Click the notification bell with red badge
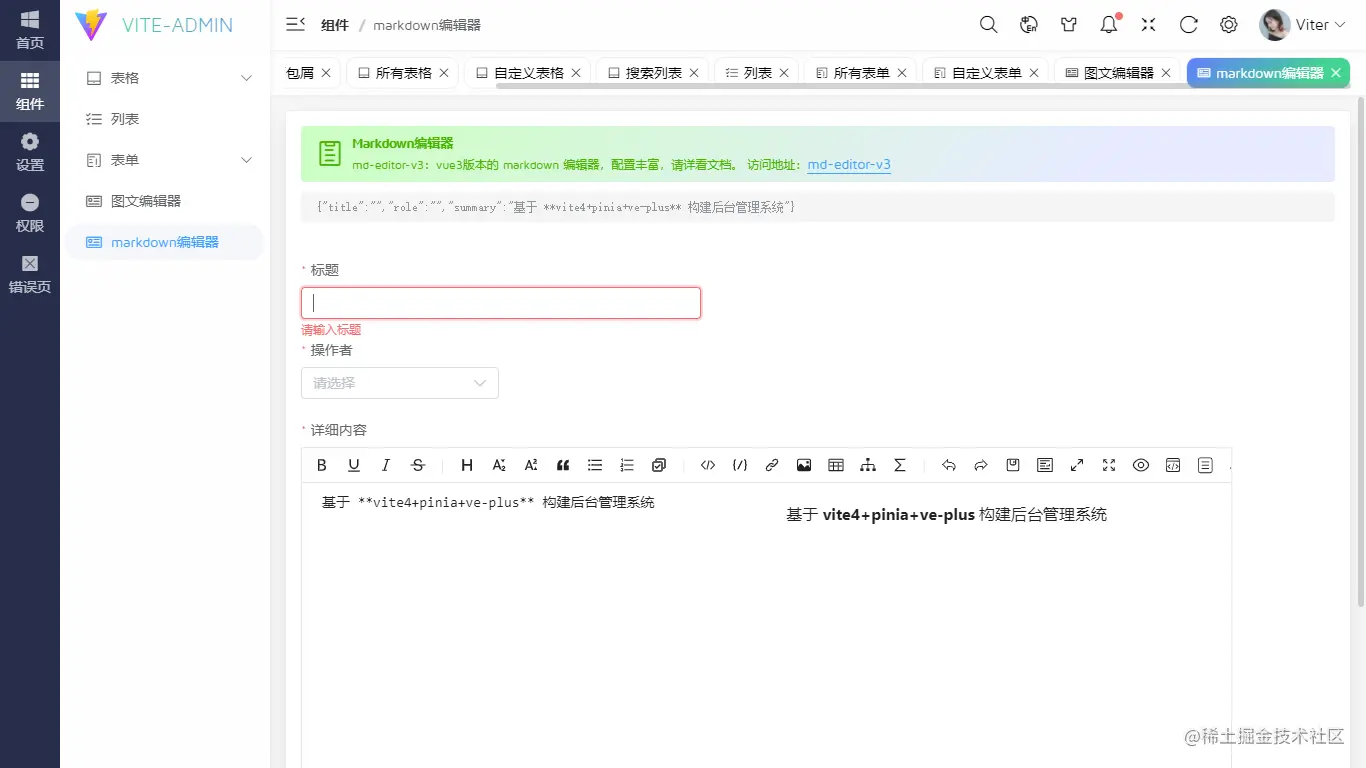 click(x=1108, y=24)
